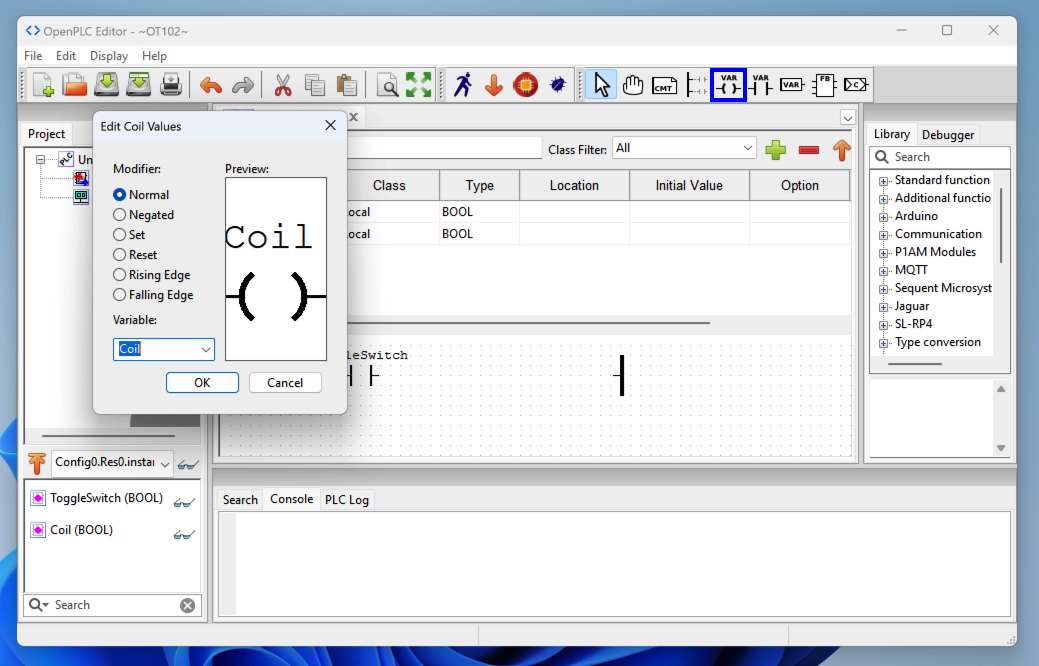Screen dimensions: 1039x666
Task: Open the Display menu
Action: pyautogui.click(x=109, y=56)
